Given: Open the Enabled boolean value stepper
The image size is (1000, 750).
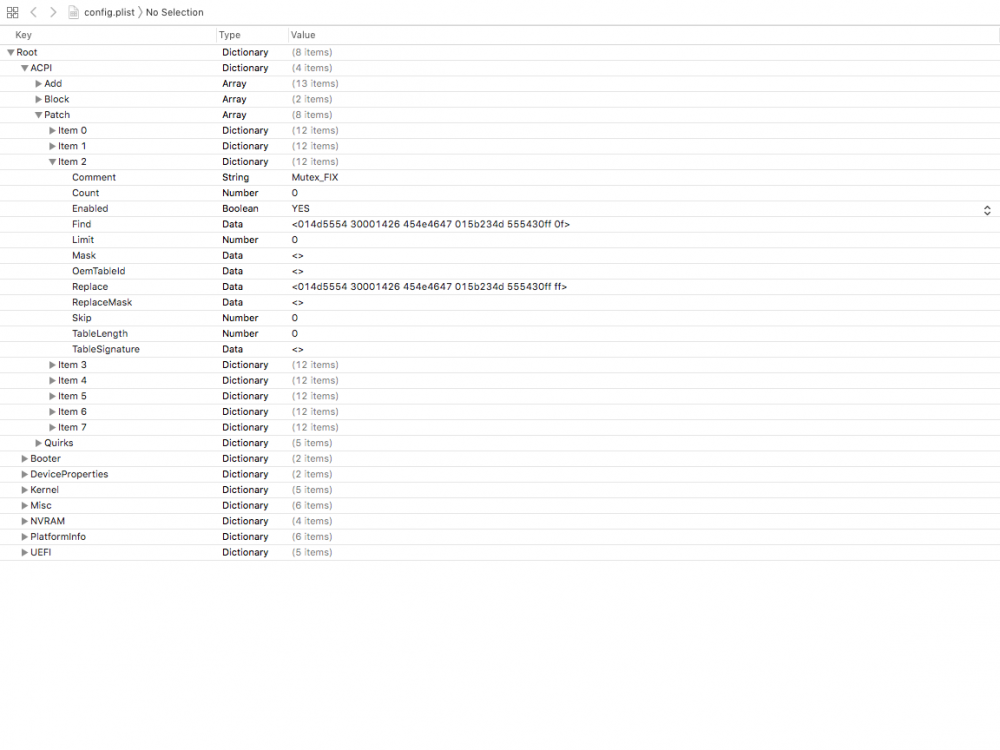Looking at the screenshot, I should pos(987,210).
